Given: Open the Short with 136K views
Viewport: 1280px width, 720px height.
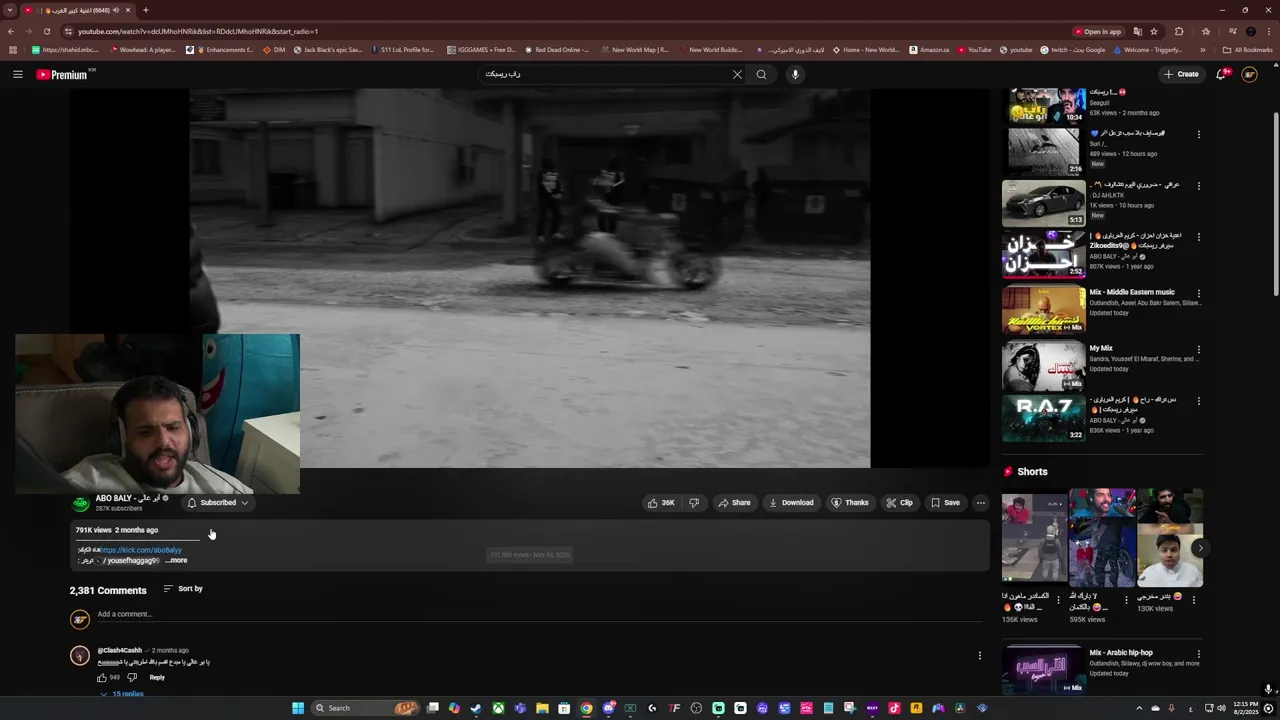Looking at the screenshot, I should click(x=1034, y=538).
